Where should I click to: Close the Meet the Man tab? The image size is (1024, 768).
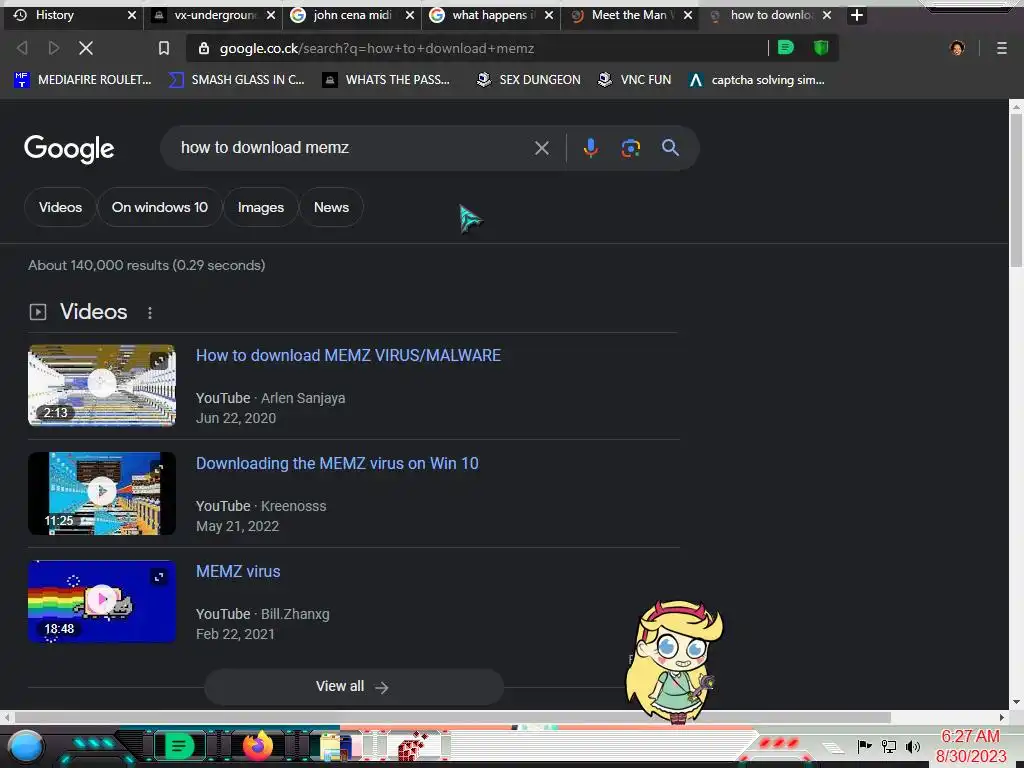tap(688, 15)
